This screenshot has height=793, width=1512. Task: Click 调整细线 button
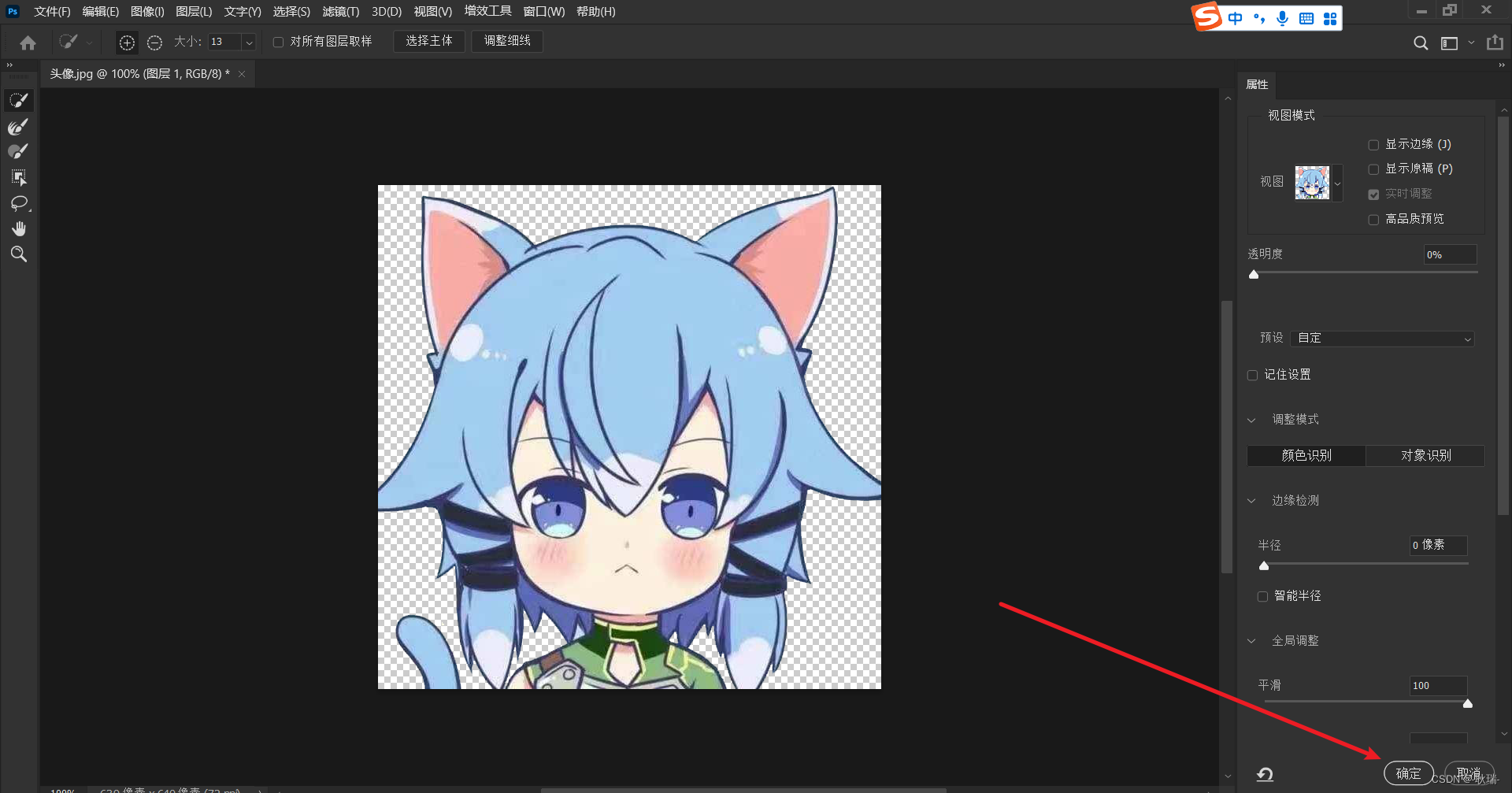click(506, 41)
